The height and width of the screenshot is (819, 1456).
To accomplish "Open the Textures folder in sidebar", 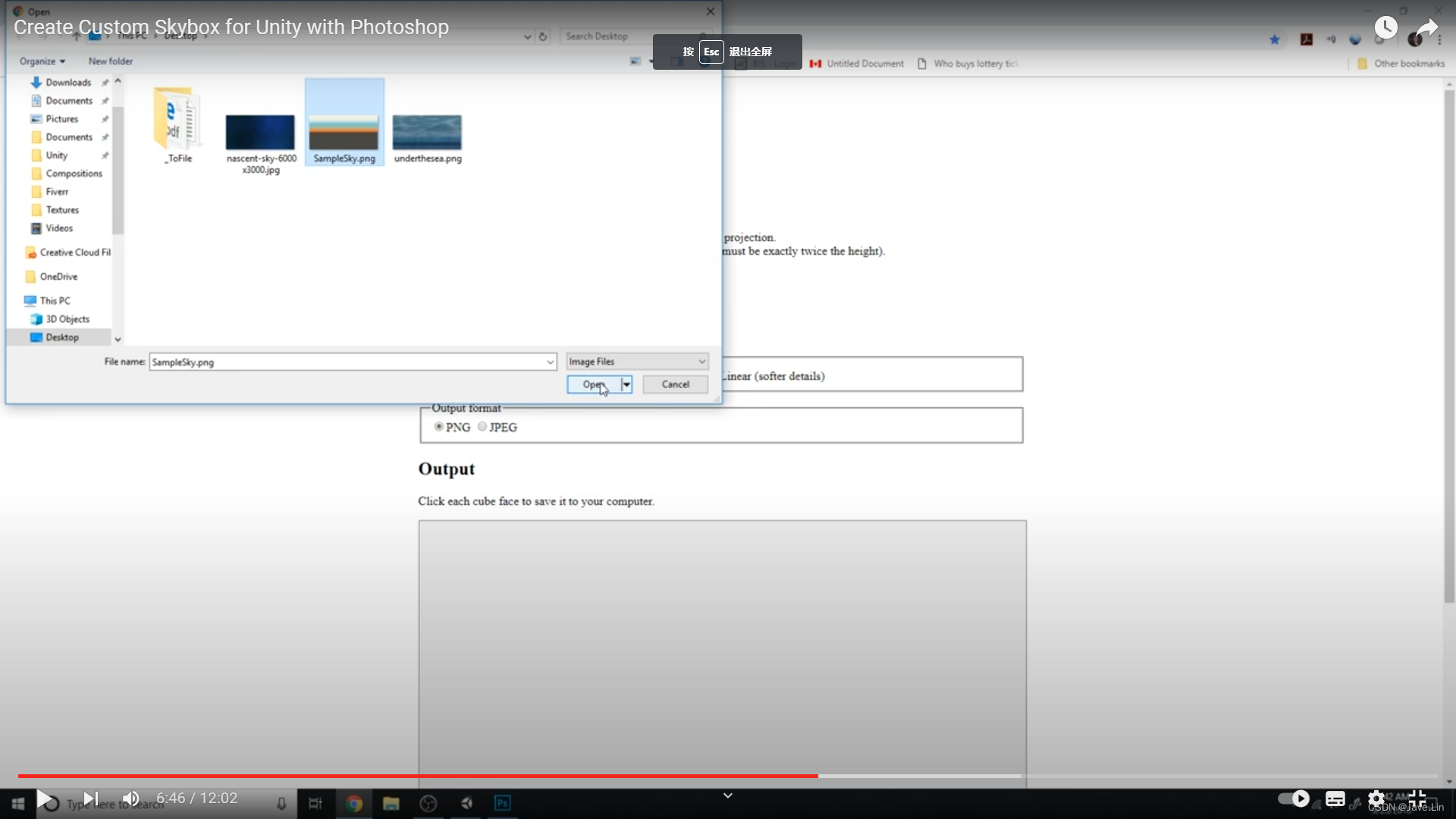I will click(62, 210).
